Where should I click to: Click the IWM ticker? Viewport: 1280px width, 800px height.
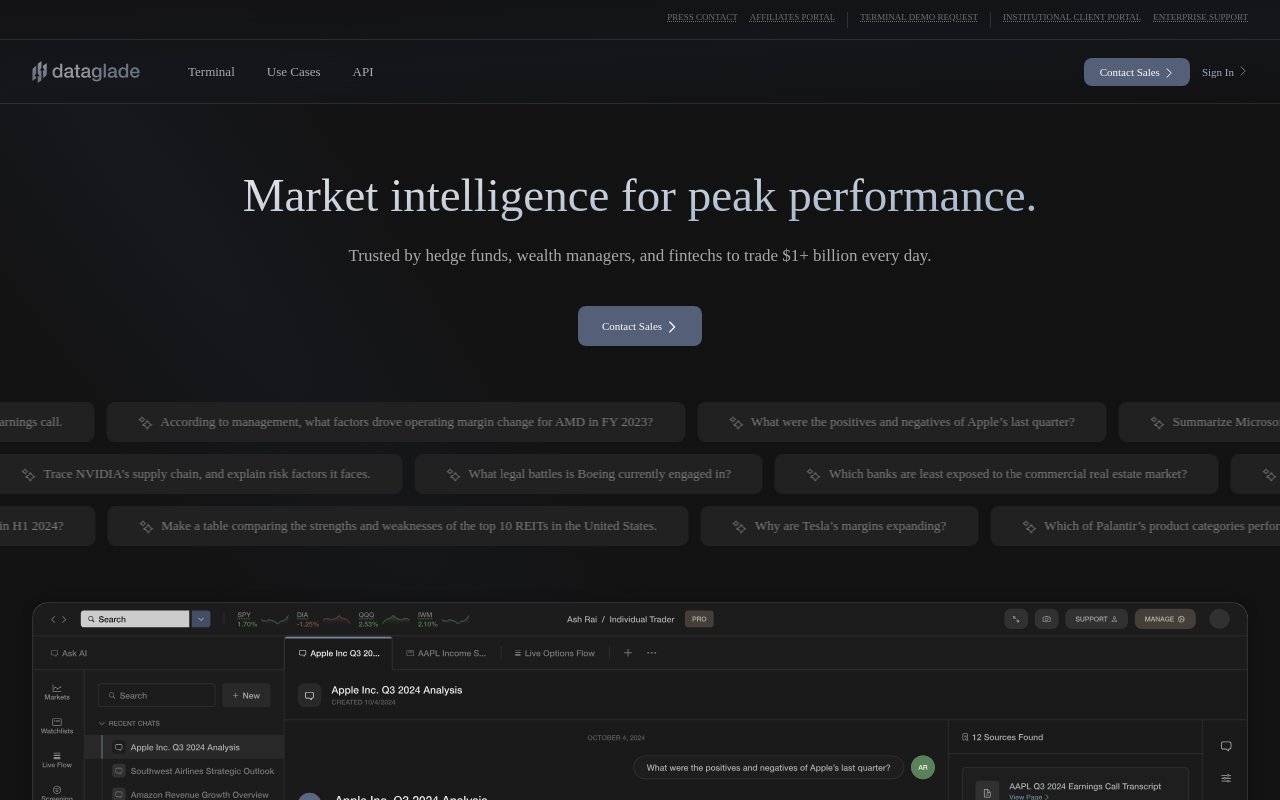[443, 619]
